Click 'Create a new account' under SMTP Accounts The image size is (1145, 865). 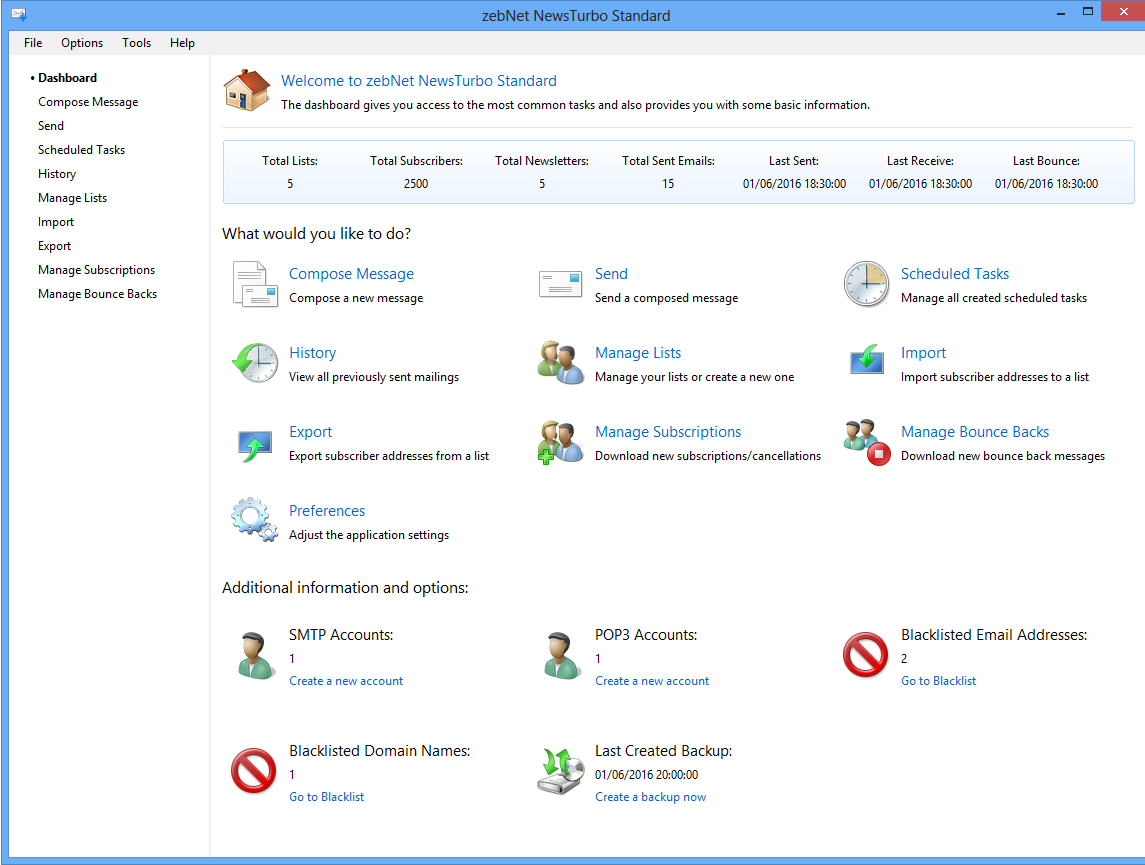346,681
